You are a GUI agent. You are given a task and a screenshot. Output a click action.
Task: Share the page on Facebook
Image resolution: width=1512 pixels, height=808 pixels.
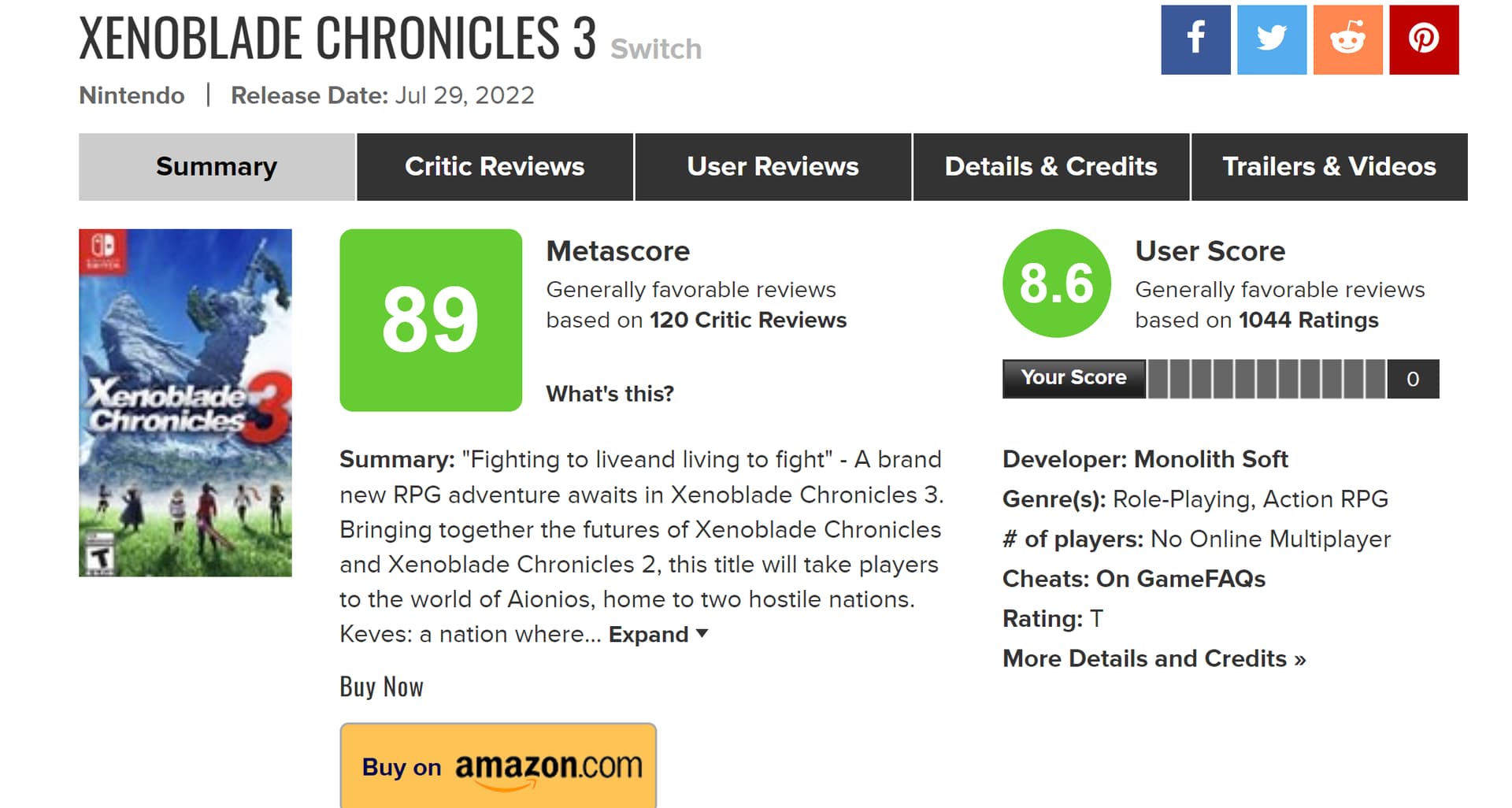(1195, 39)
